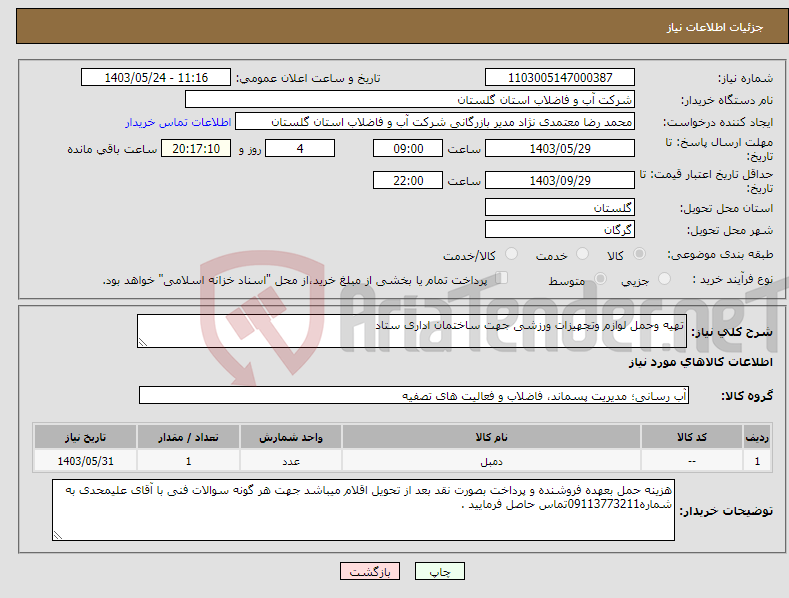Screen dimensions: 789x598
Task: Click the واحد شمارش column header
Action: 291,437
